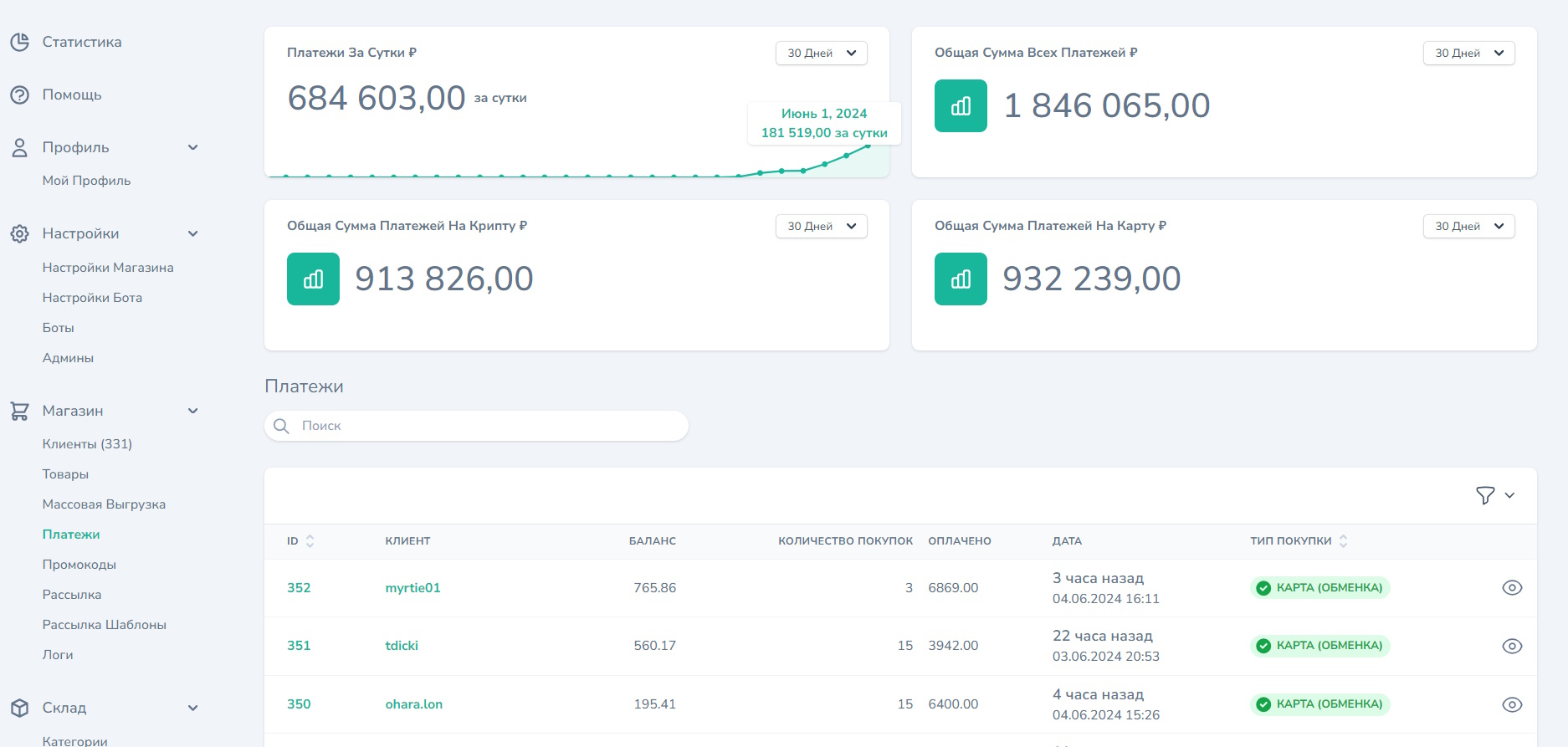Open period dropdown for Общая Сумма Платежей На Карту
1568x747 pixels.
1468,226
